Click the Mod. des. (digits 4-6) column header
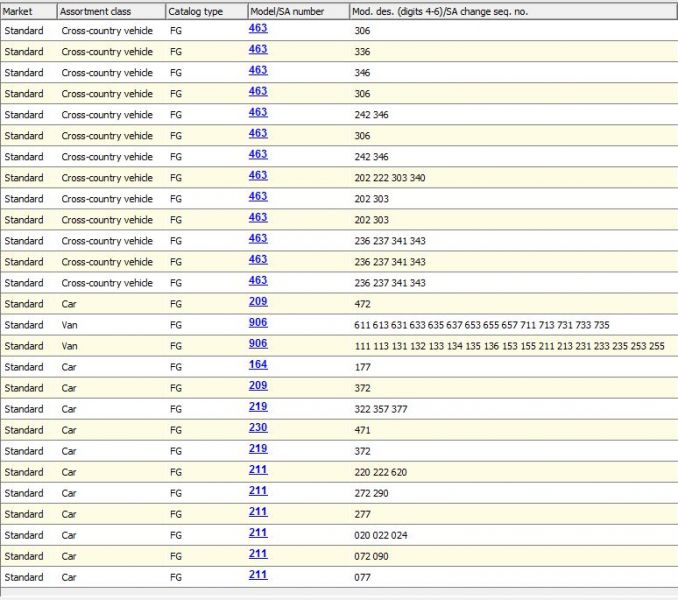The width and height of the screenshot is (678, 600). pos(513,12)
